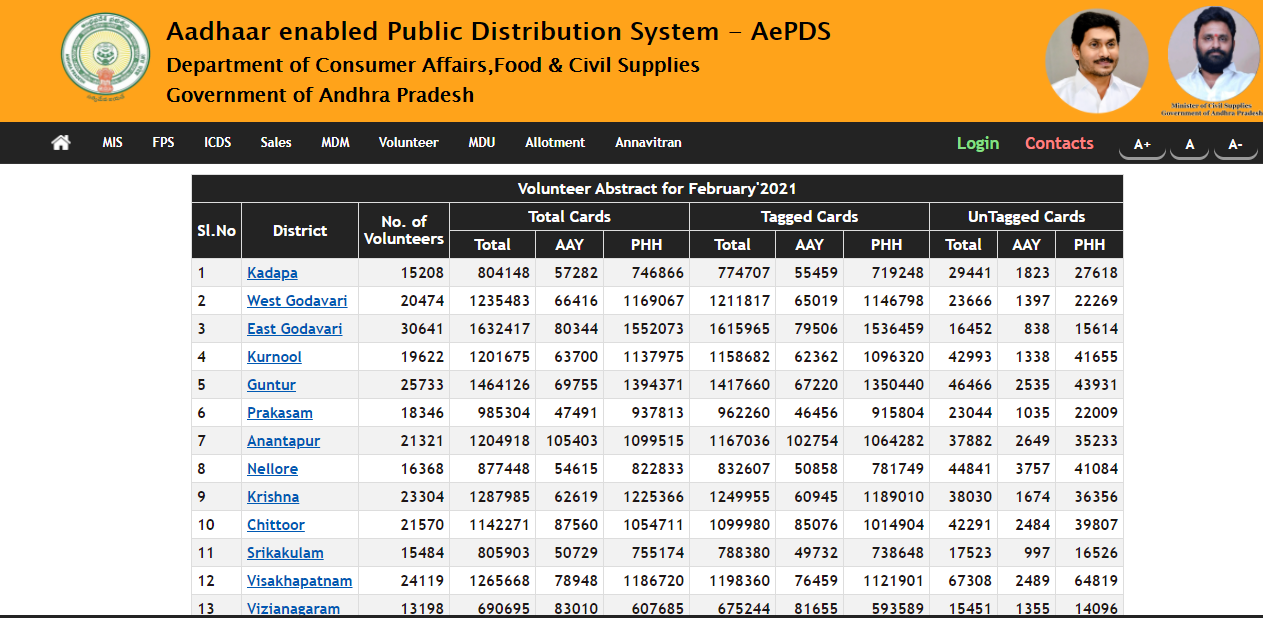
Task: Click the Tagged Cards group header
Action: pyautogui.click(x=809, y=217)
